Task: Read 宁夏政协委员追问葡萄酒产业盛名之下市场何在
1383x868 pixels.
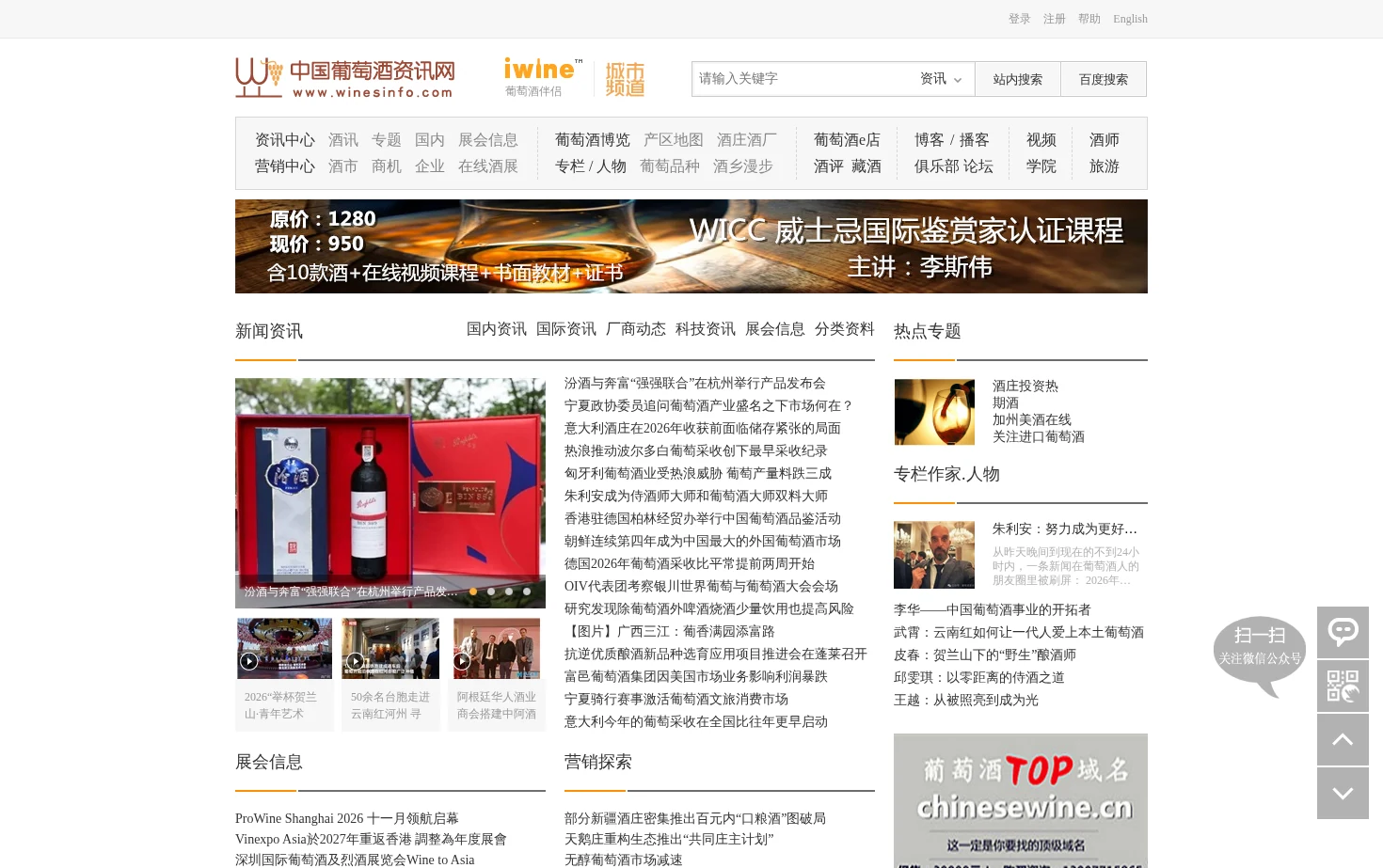Action: [x=708, y=406]
